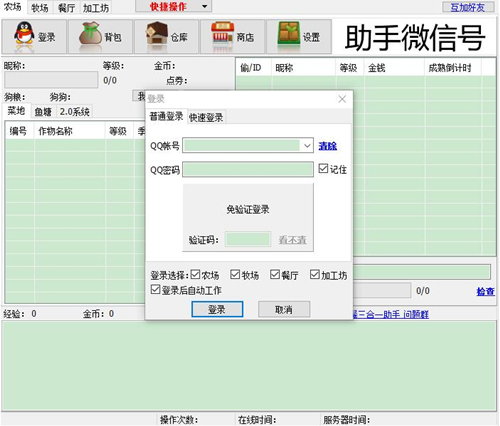Screen dimensions: 500x426
Task: Click the 操作次数 status bar entry
Action: pos(179,420)
